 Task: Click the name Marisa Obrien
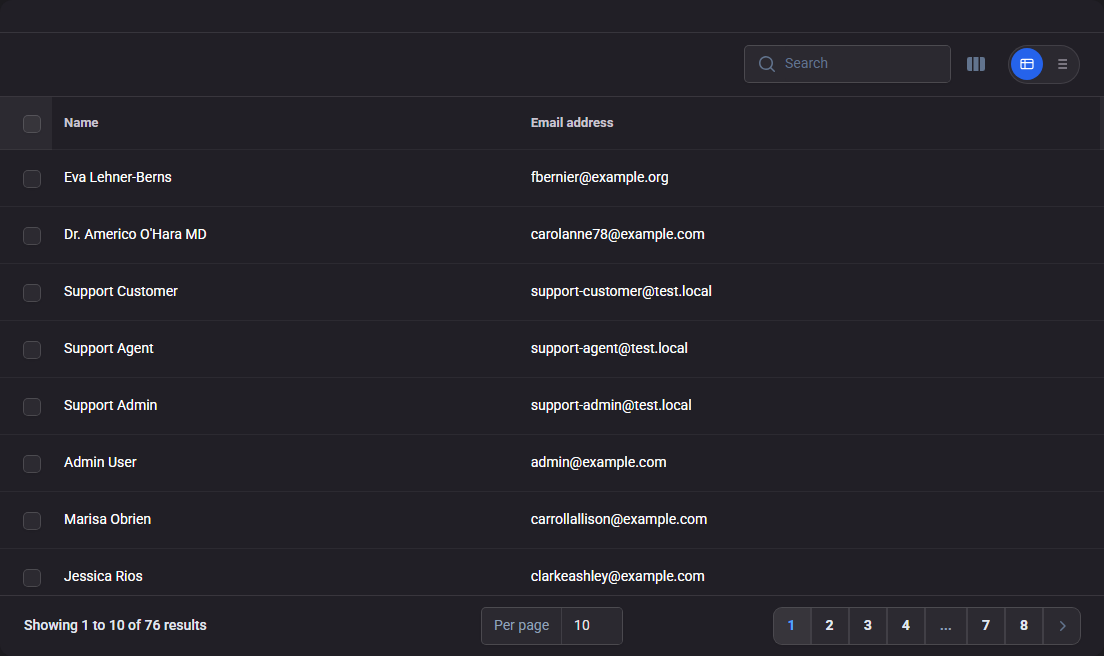pyautogui.click(x=107, y=519)
